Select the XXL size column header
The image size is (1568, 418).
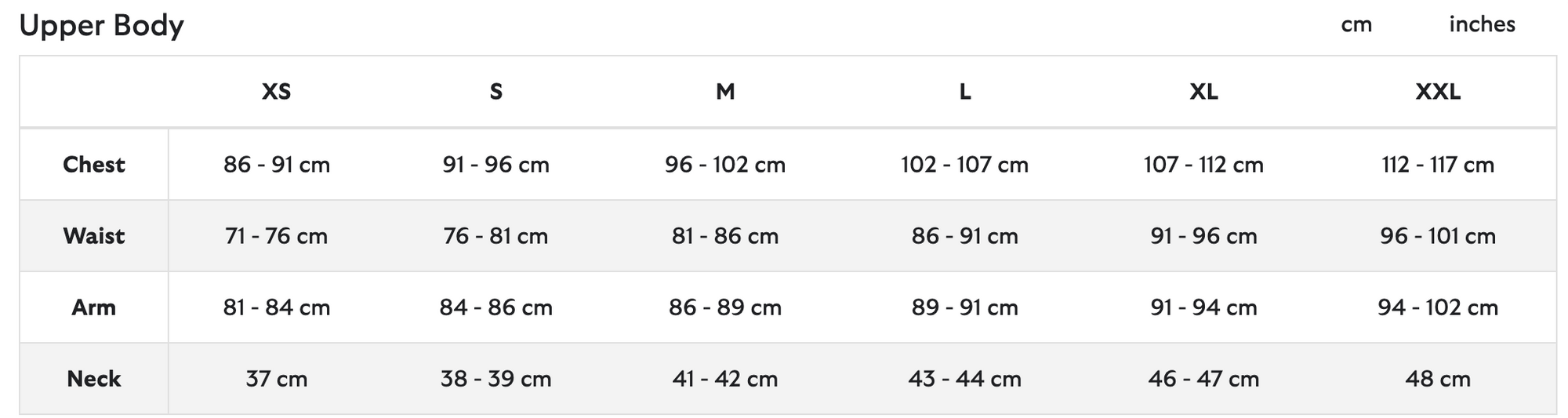pos(1438,92)
